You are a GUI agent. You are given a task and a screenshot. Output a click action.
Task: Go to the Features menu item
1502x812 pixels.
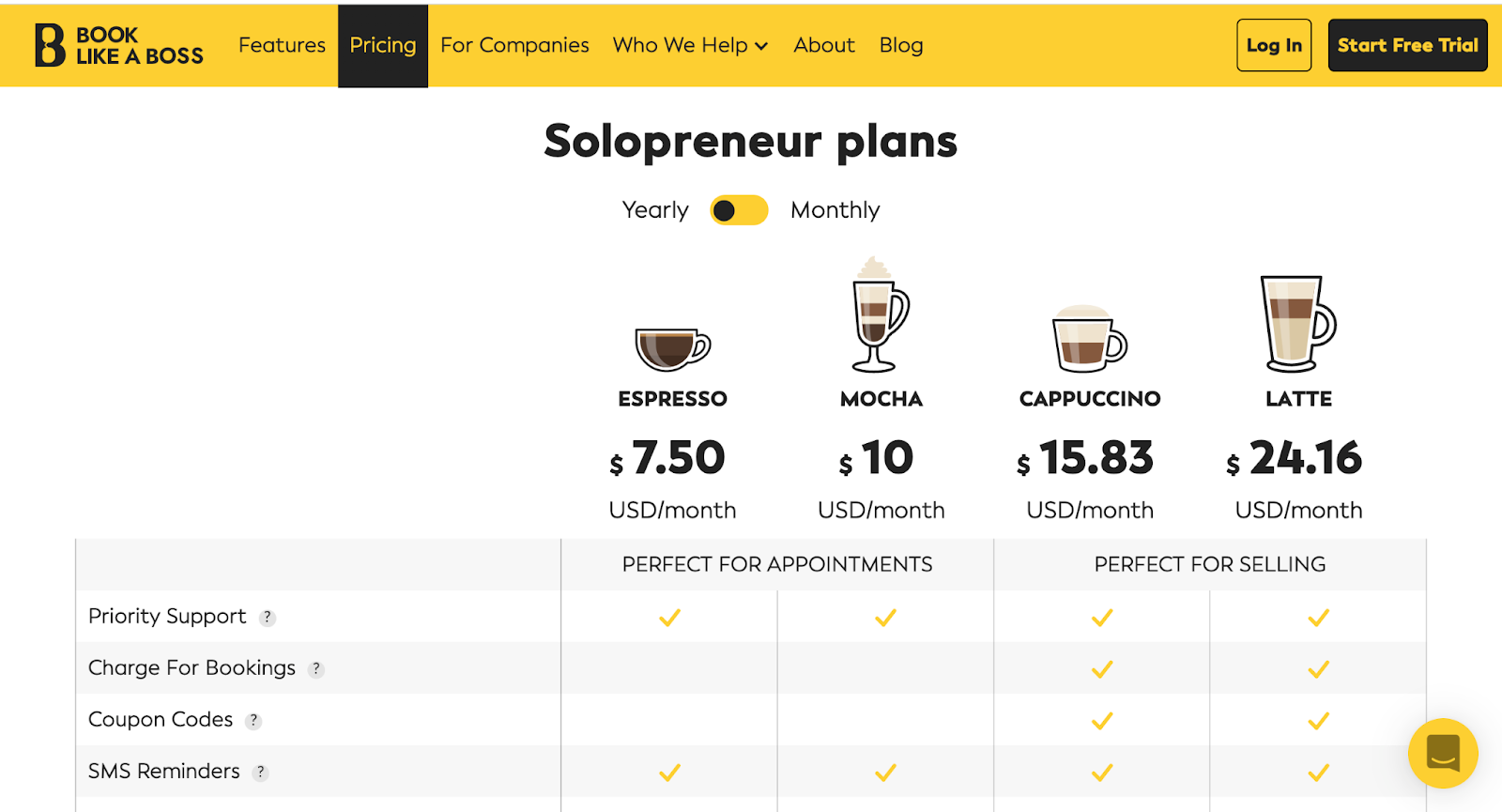282,45
